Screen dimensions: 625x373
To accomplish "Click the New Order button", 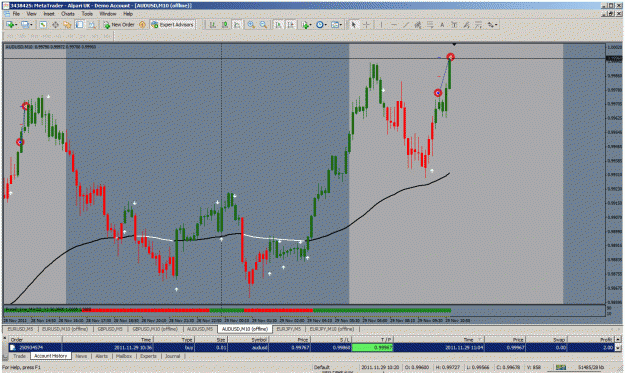I will (119, 25).
